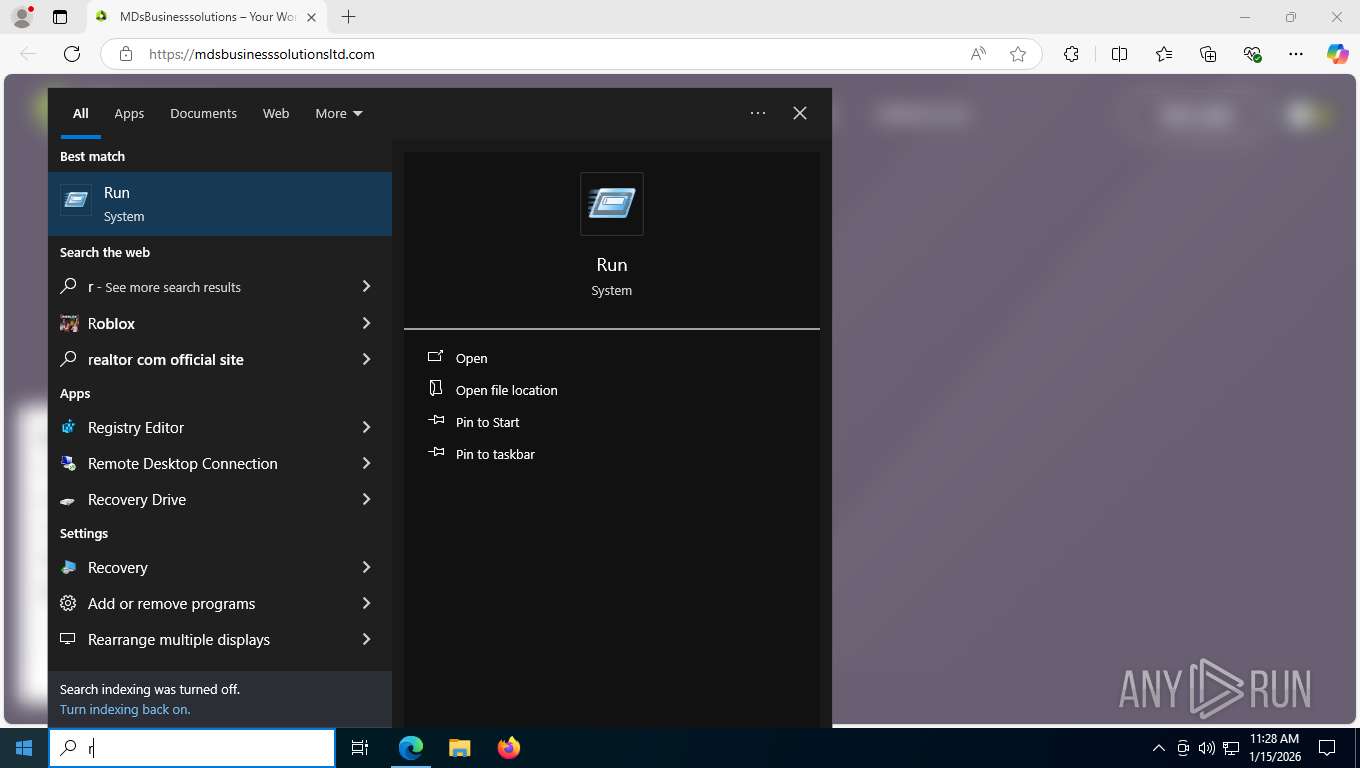Open Edge tab actions menu icon
Screen dimensions: 1360x768
(x=60, y=17)
